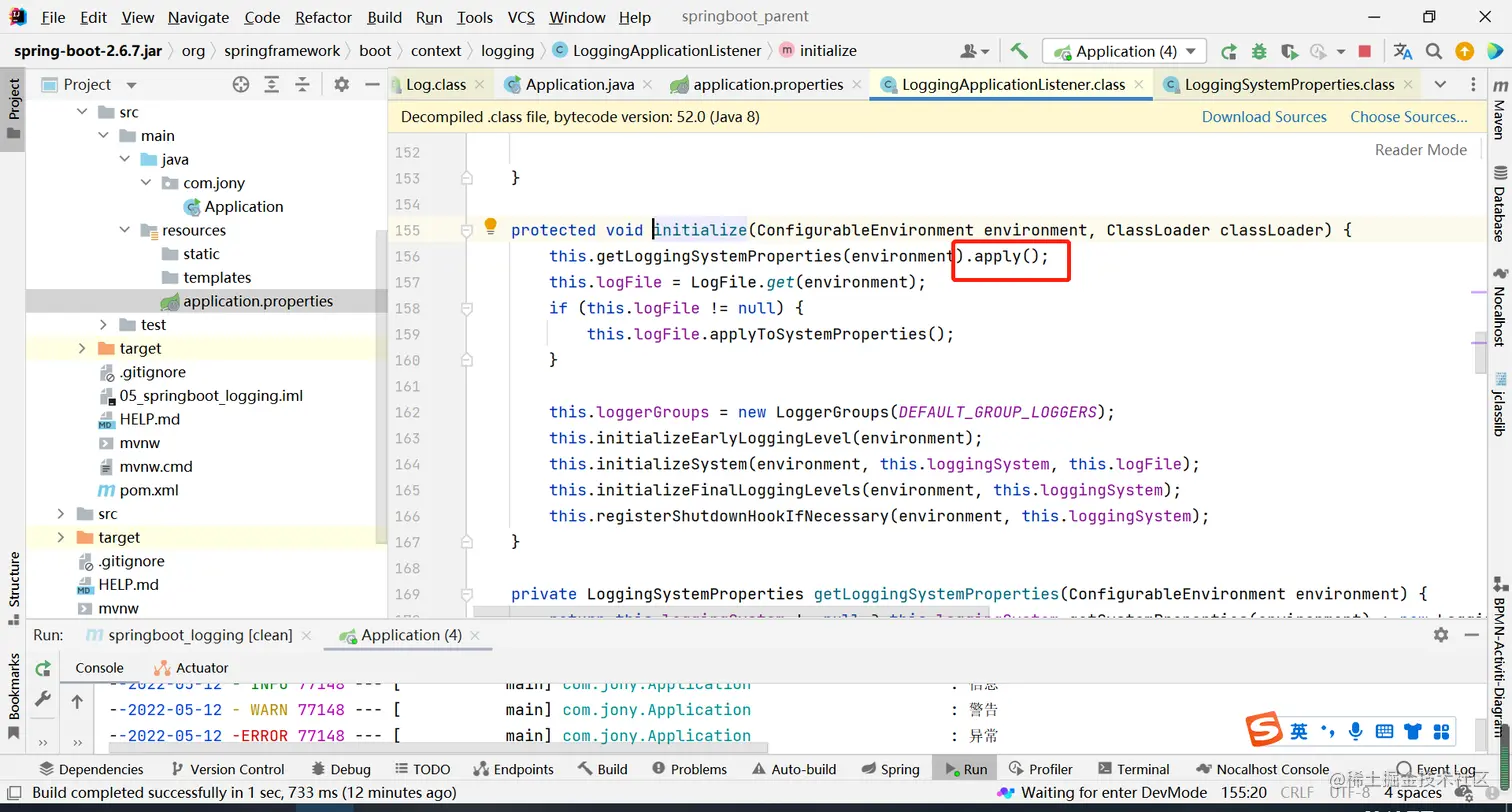Screen dimensions: 1512x812
Task: Click the Build Project hammer icon
Action: coord(1019,51)
